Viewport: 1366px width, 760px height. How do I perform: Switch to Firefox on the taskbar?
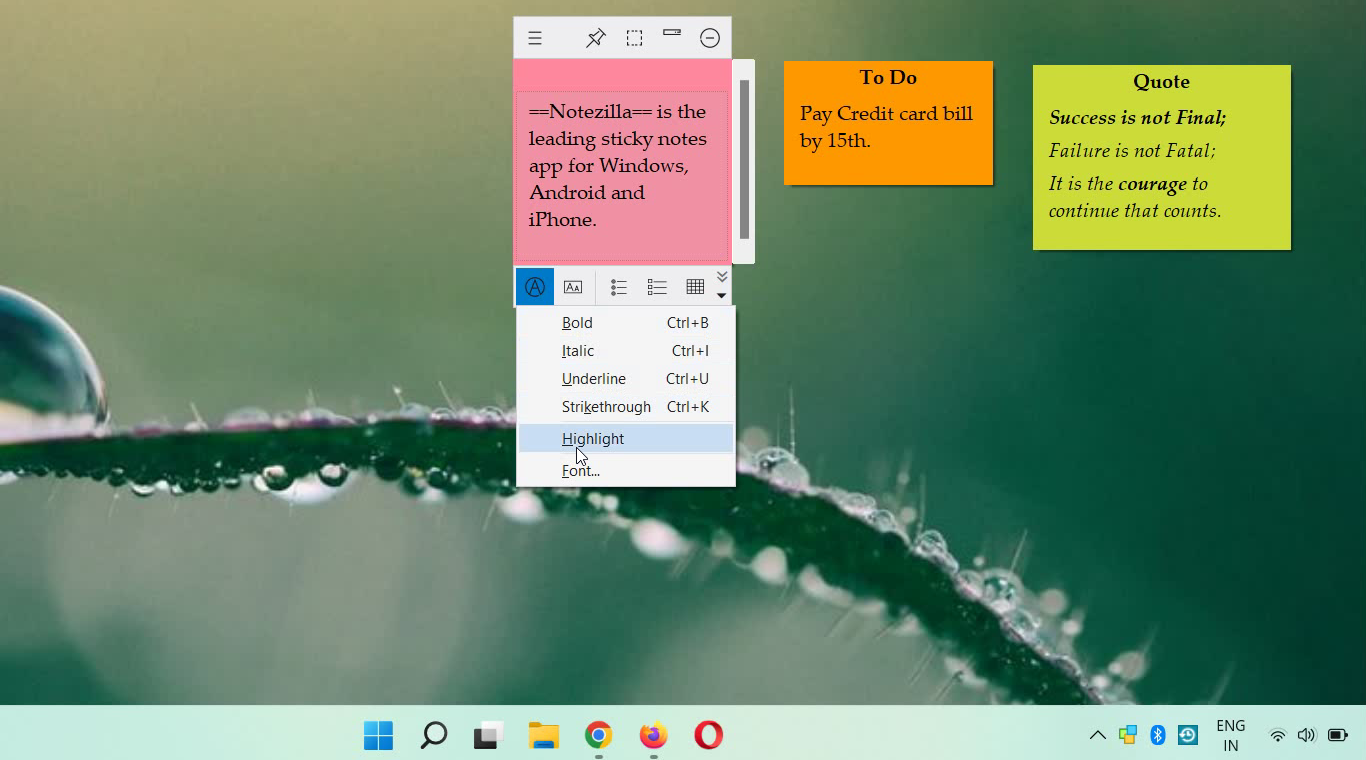click(x=653, y=736)
